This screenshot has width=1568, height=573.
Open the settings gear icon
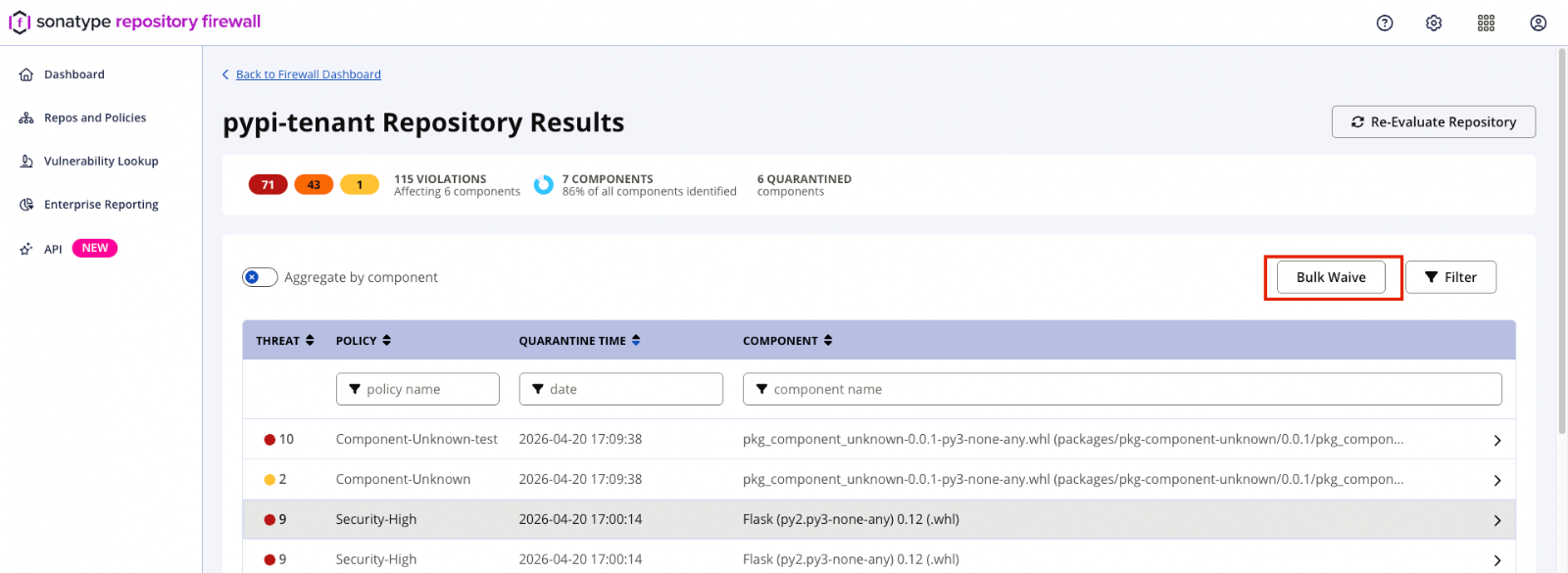coord(1434,23)
